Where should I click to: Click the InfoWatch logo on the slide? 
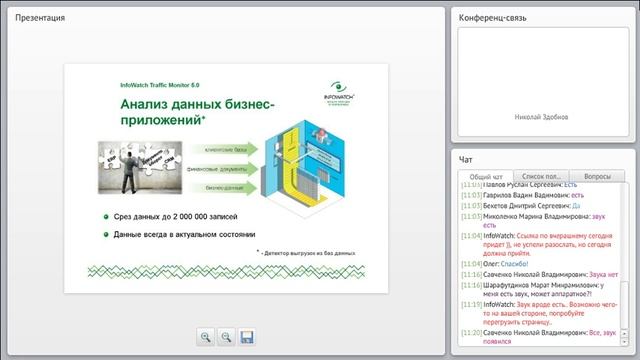[339, 94]
